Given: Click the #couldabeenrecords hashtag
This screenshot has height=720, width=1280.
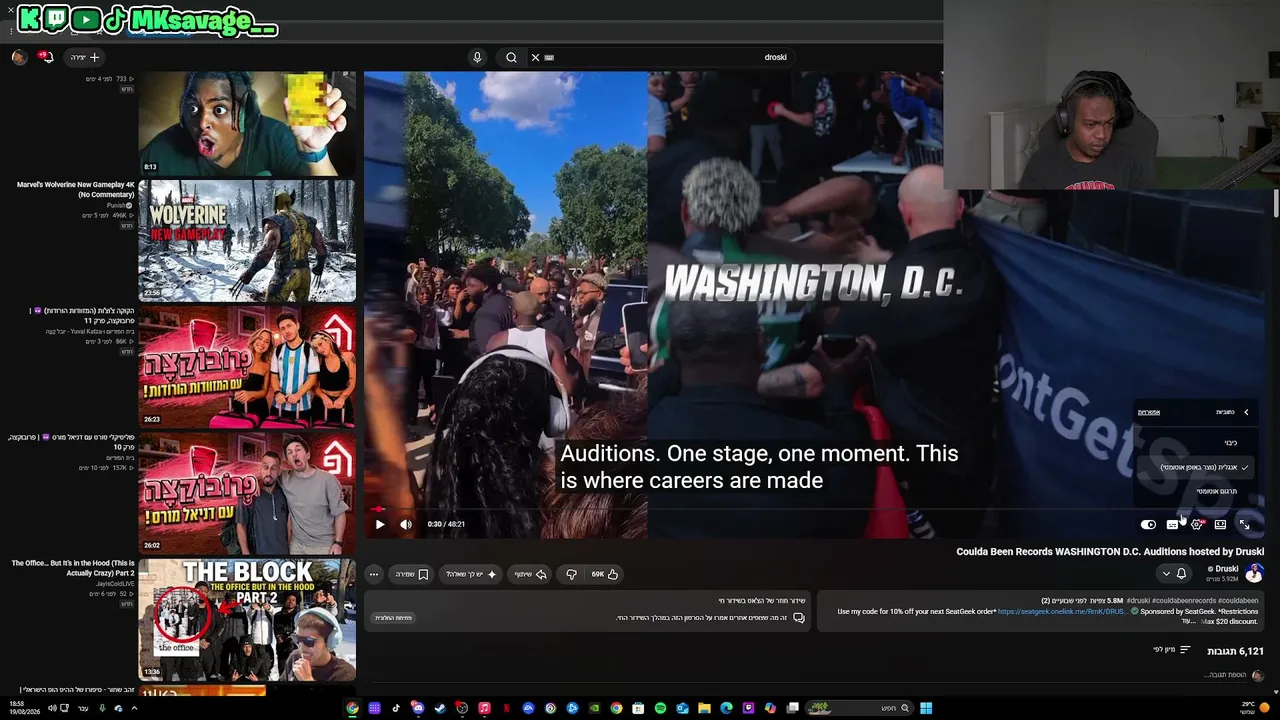Looking at the screenshot, I should [1184, 601].
